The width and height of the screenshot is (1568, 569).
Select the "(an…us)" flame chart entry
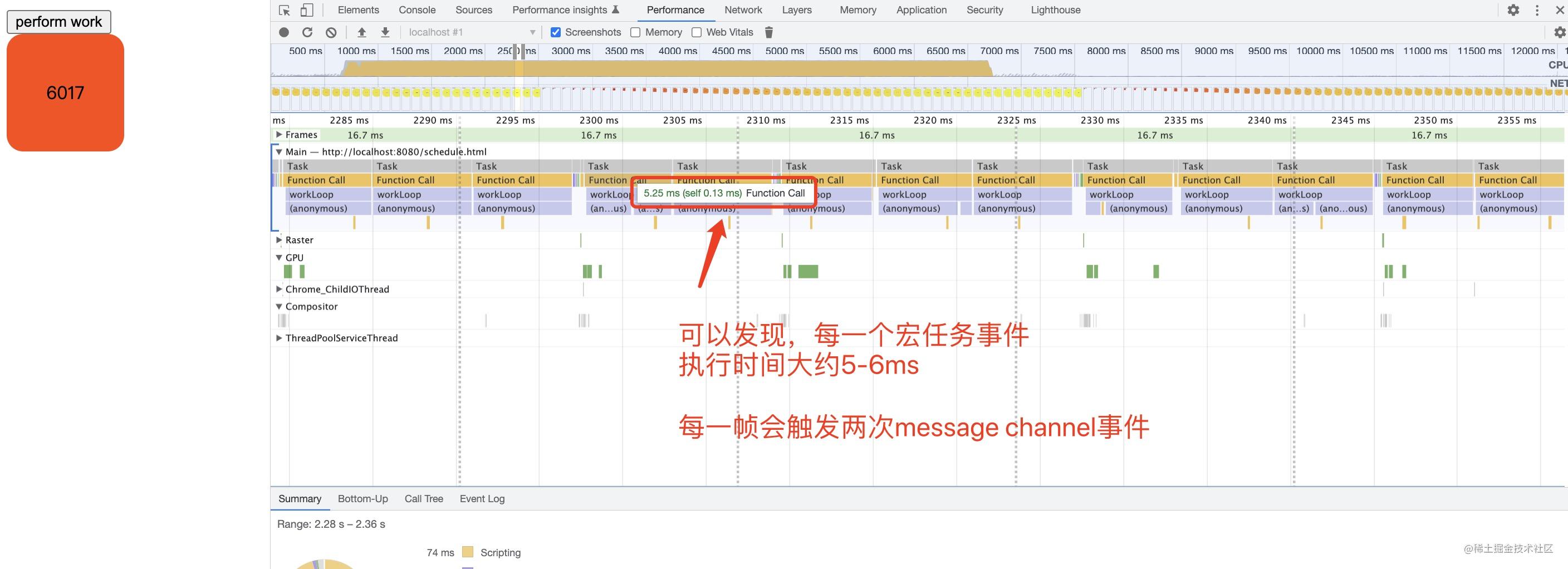click(x=608, y=208)
